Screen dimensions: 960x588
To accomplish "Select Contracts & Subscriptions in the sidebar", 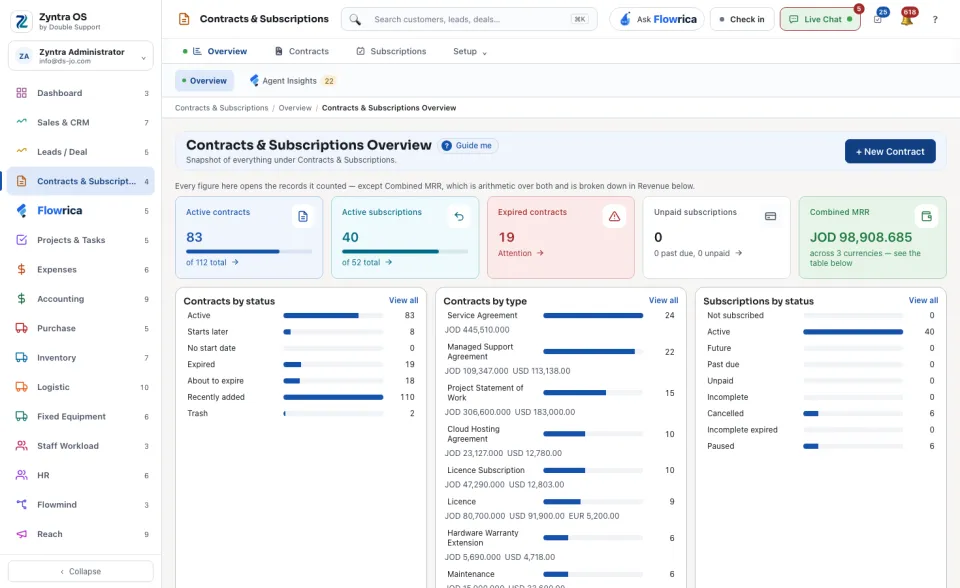I will tap(81, 181).
